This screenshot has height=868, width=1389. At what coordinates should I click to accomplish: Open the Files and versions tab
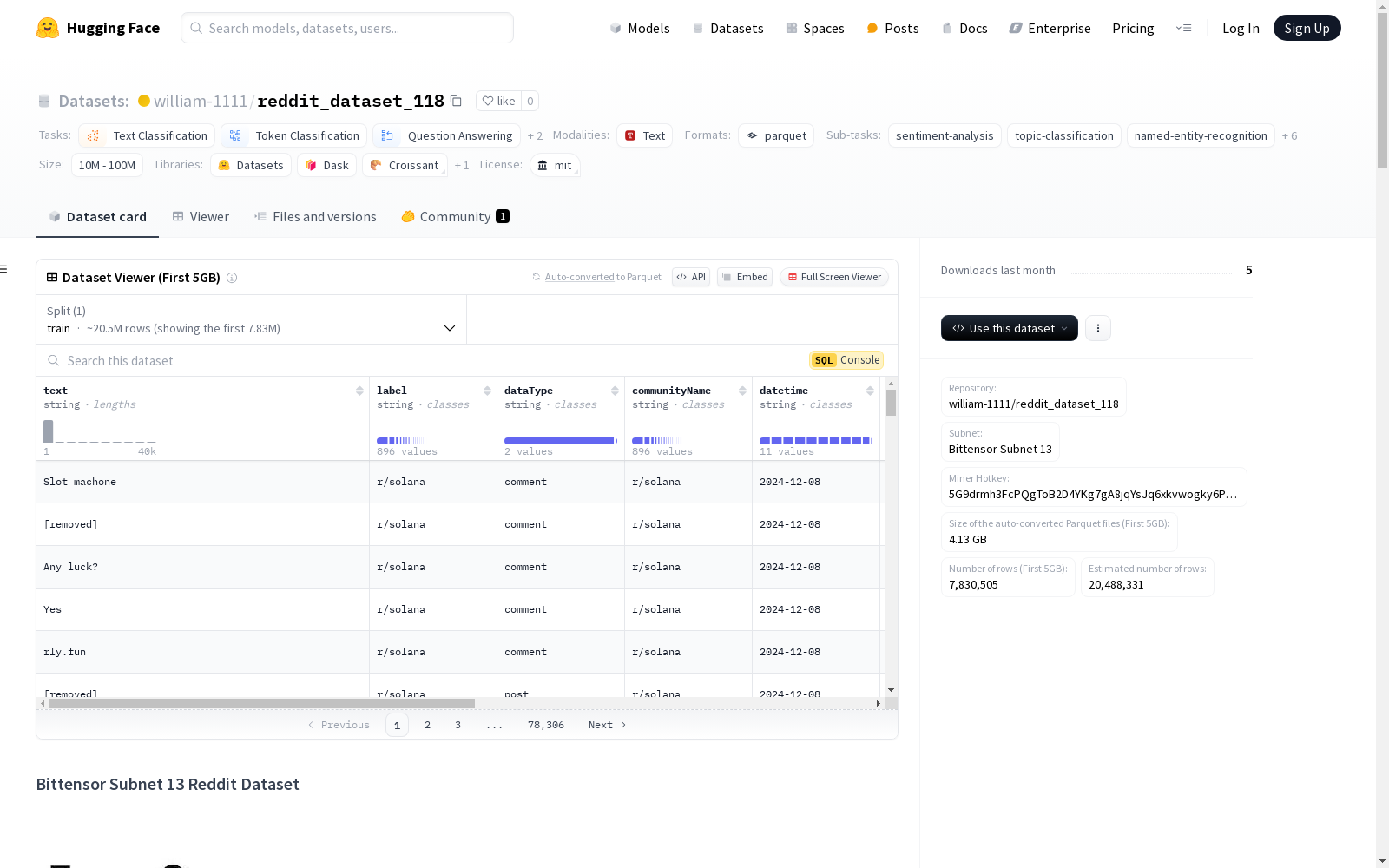pos(315,217)
